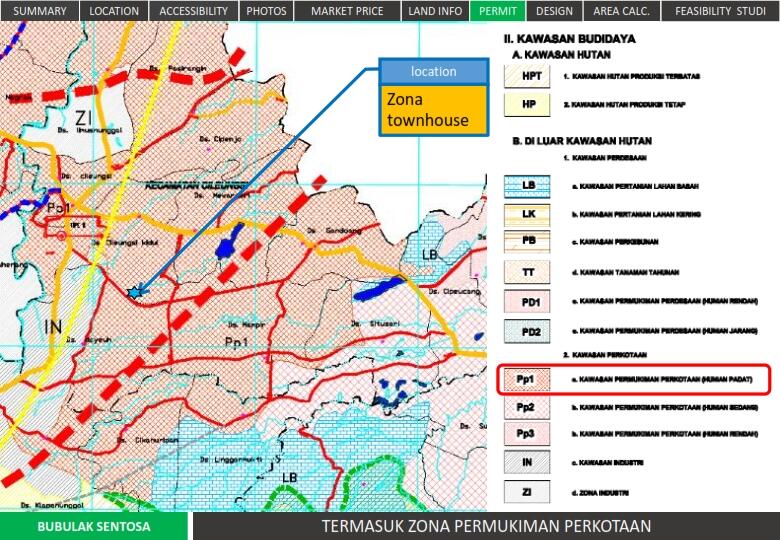Click the IN legend swatch
The image size is (780, 540).
point(527,462)
